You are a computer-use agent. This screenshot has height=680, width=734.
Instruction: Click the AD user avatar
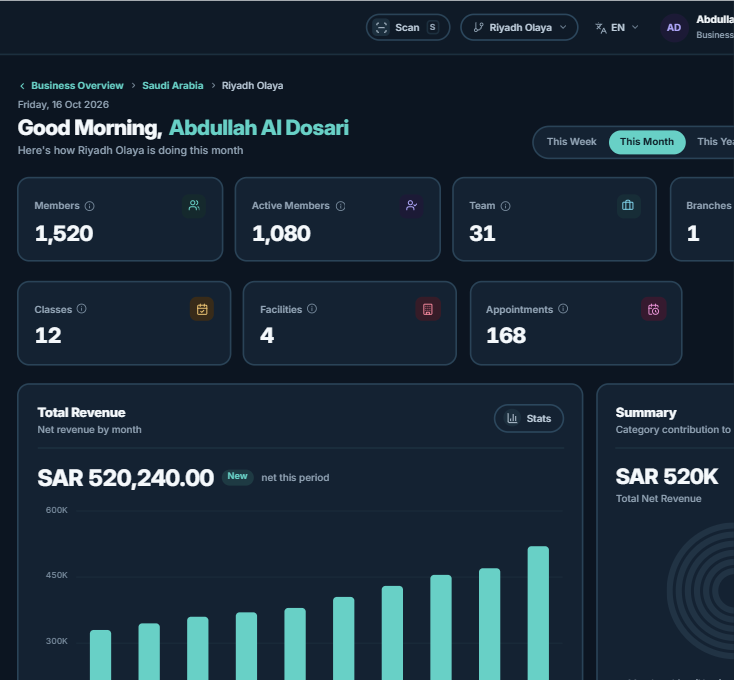point(674,28)
